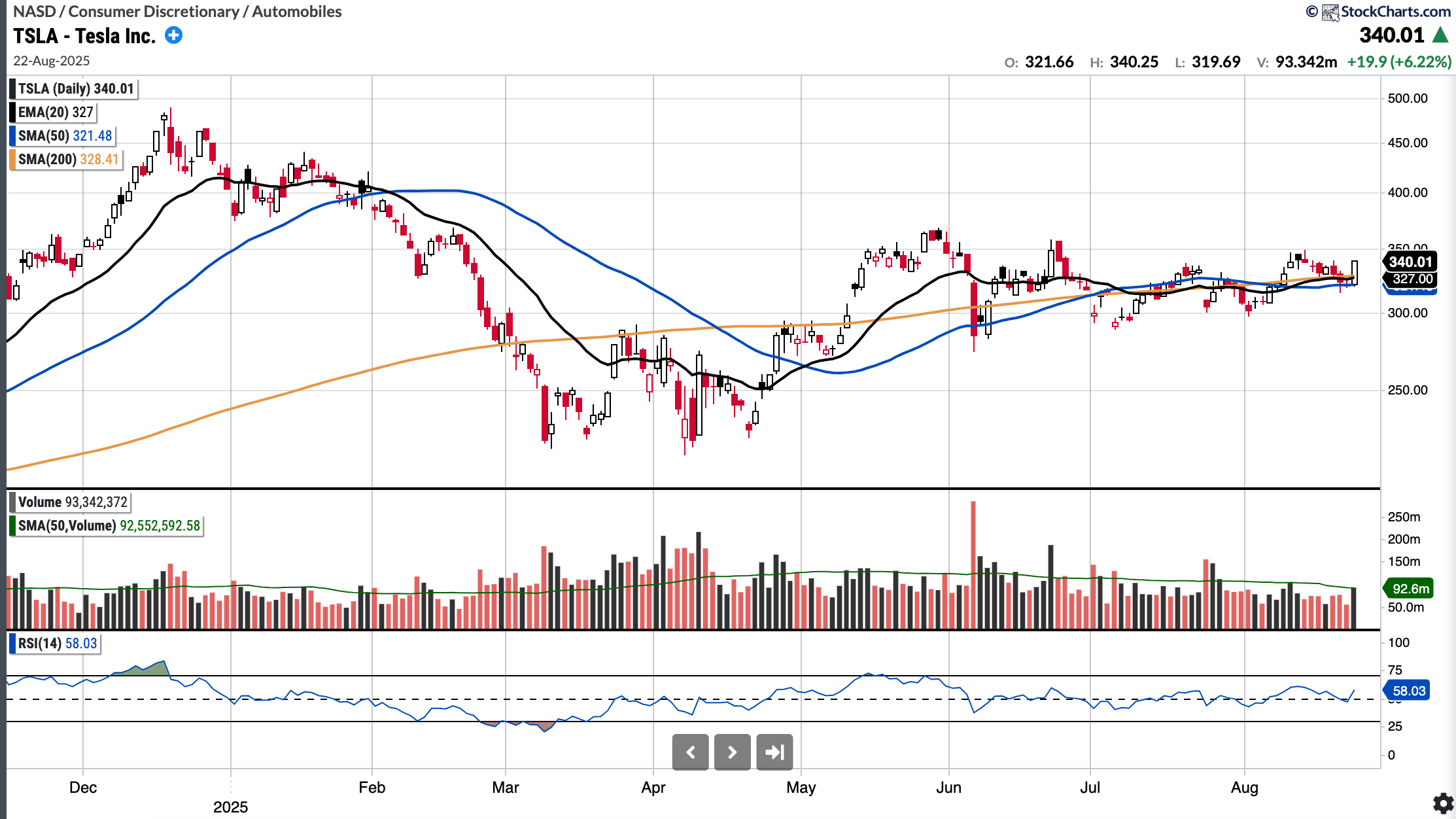
Task: Click the TSLA (Daily) legend color swatch
Action: click(12, 89)
